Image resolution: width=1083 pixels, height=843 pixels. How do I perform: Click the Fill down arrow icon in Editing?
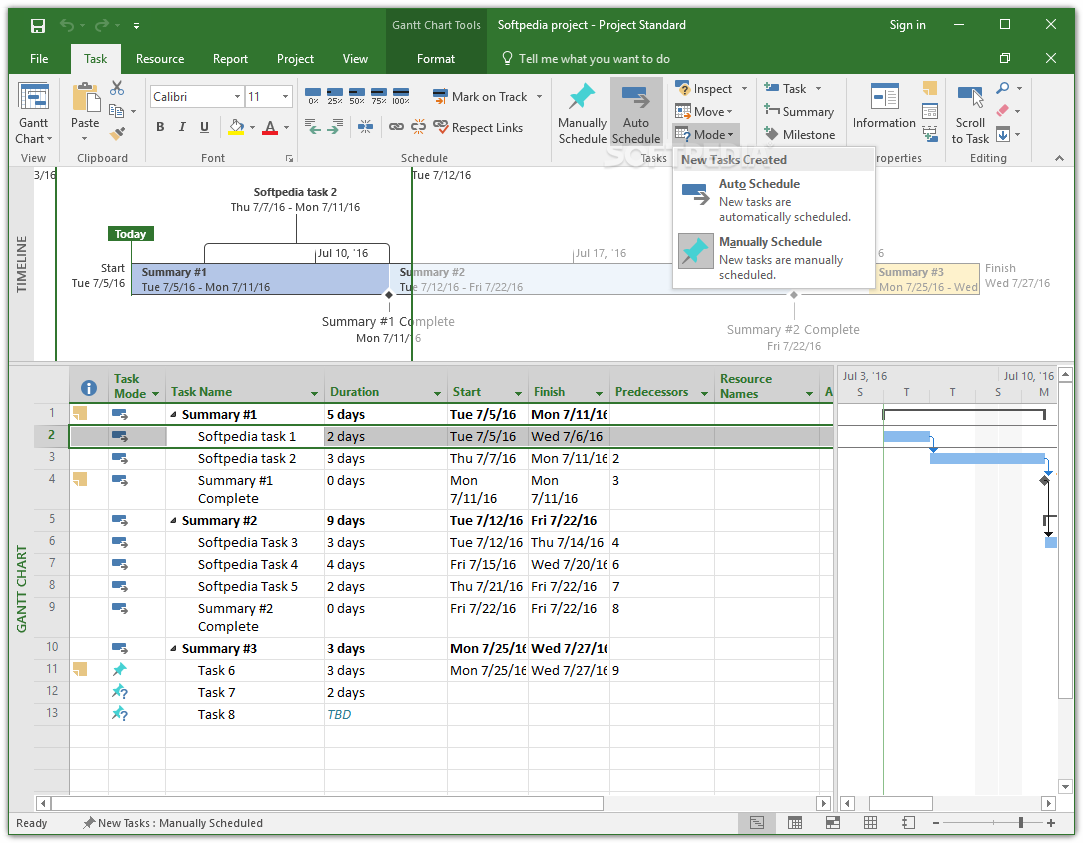point(1004,134)
